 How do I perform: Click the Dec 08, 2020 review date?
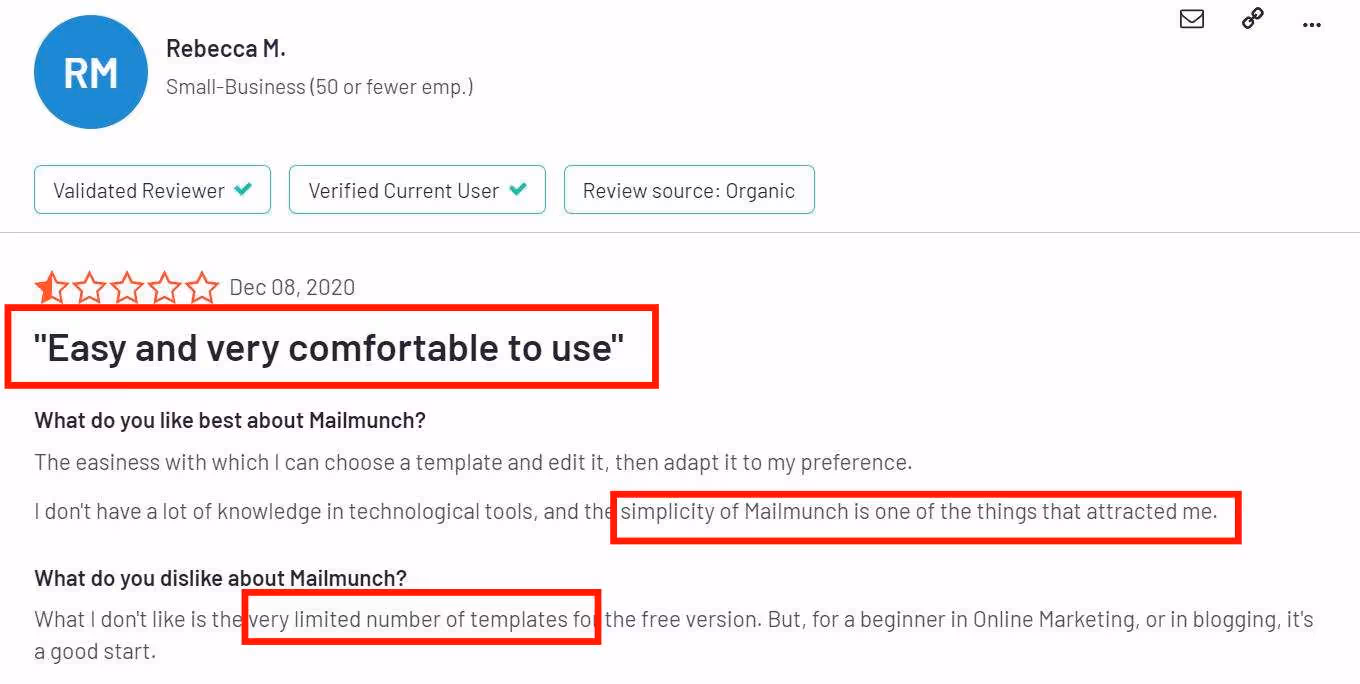point(291,286)
